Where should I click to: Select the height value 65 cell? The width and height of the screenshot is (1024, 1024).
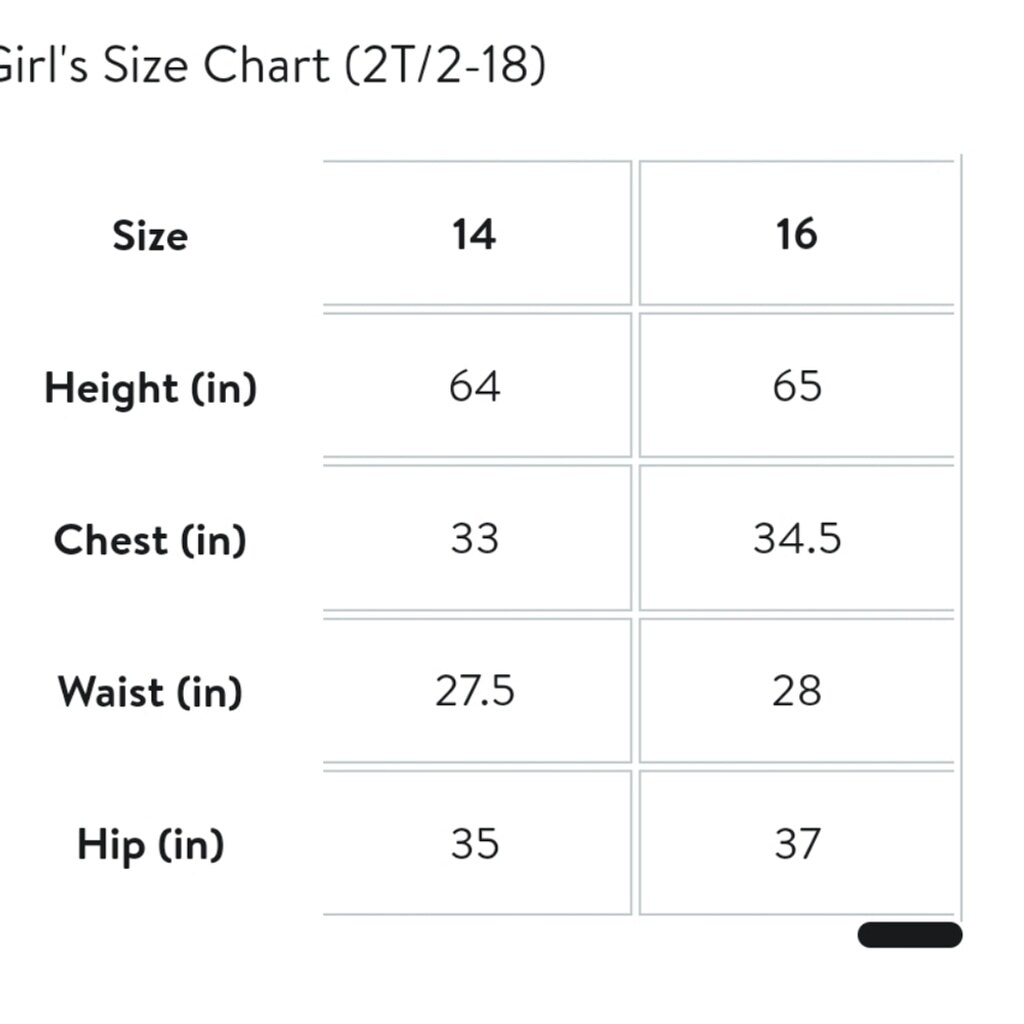click(796, 387)
